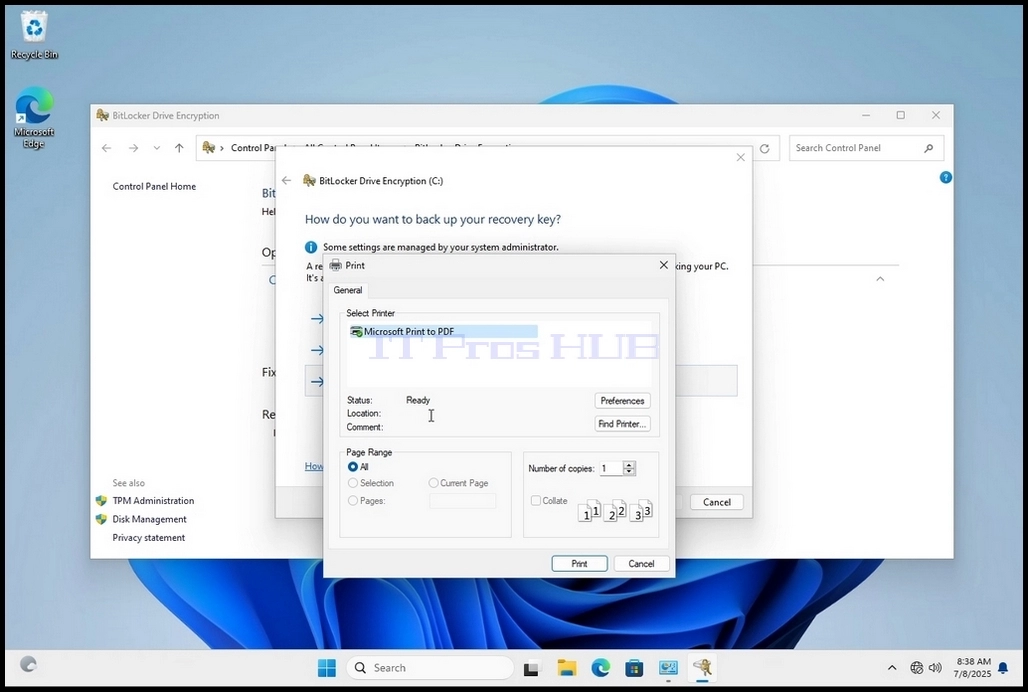Choose the Selection page range radio
The height and width of the screenshot is (692, 1028).
click(x=370, y=483)
